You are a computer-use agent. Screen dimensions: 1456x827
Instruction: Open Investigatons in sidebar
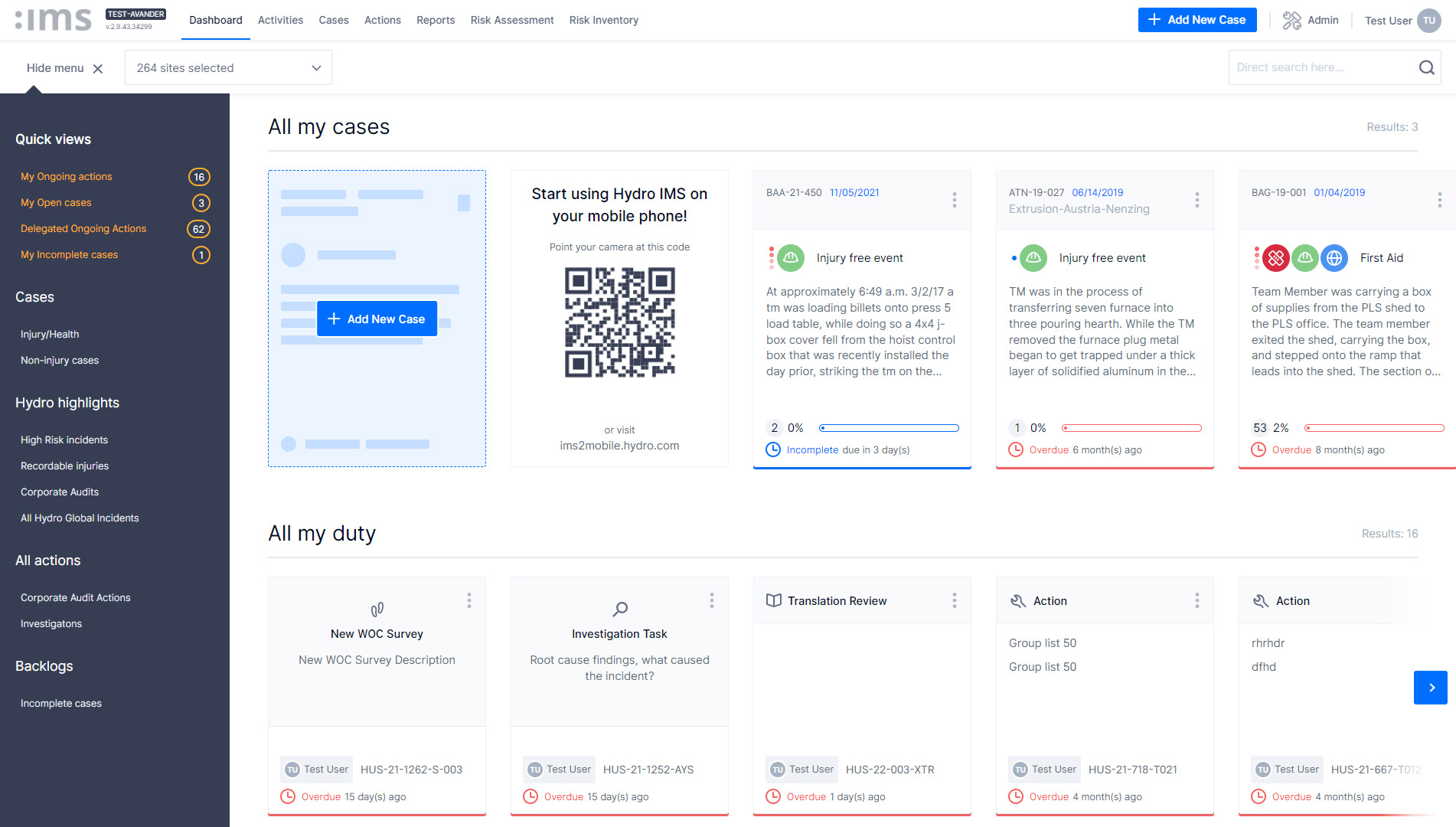pos(51,623)
